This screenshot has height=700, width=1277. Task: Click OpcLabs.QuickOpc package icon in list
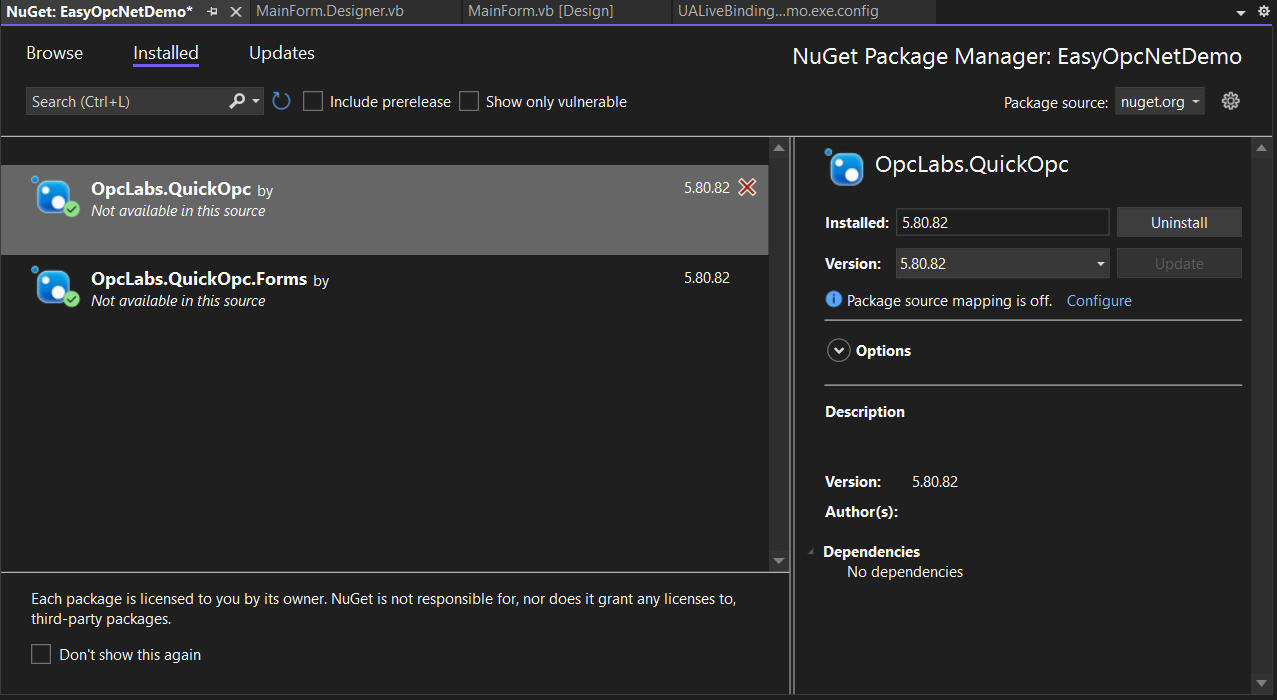(x=55, y=196)
